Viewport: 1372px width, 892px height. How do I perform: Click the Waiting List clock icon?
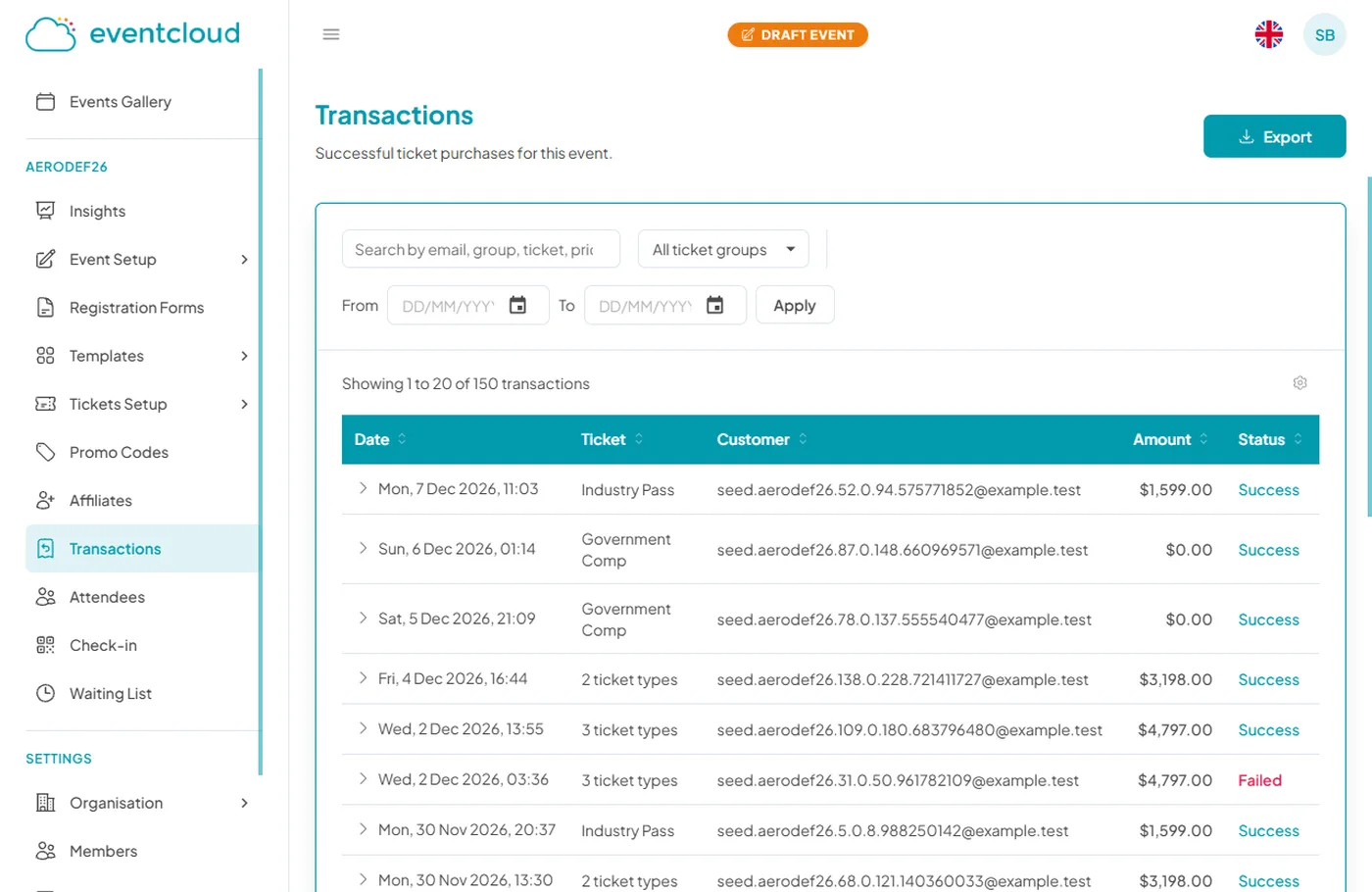(45, 693)
